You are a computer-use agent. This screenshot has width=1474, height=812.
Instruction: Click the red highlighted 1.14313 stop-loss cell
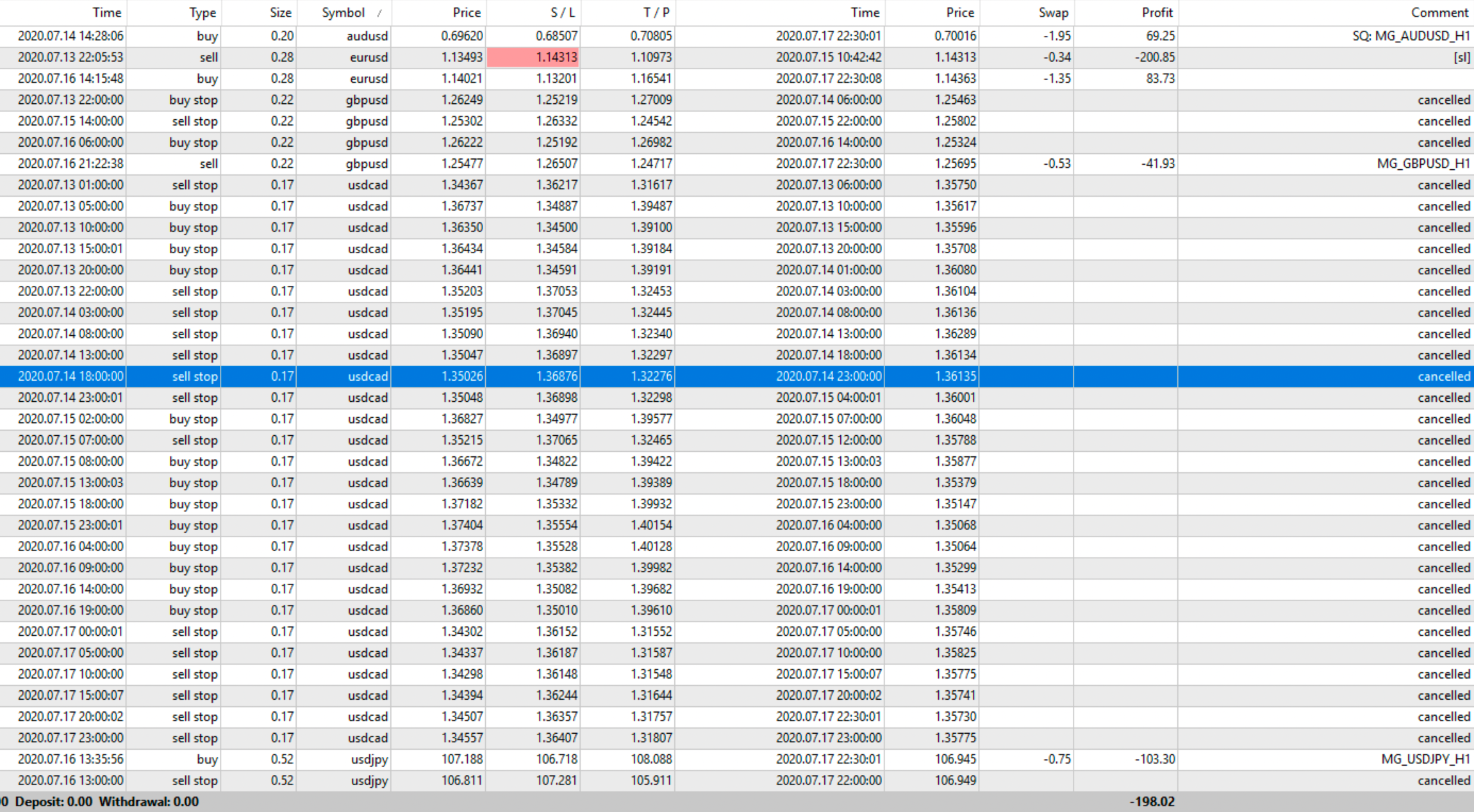533,57
